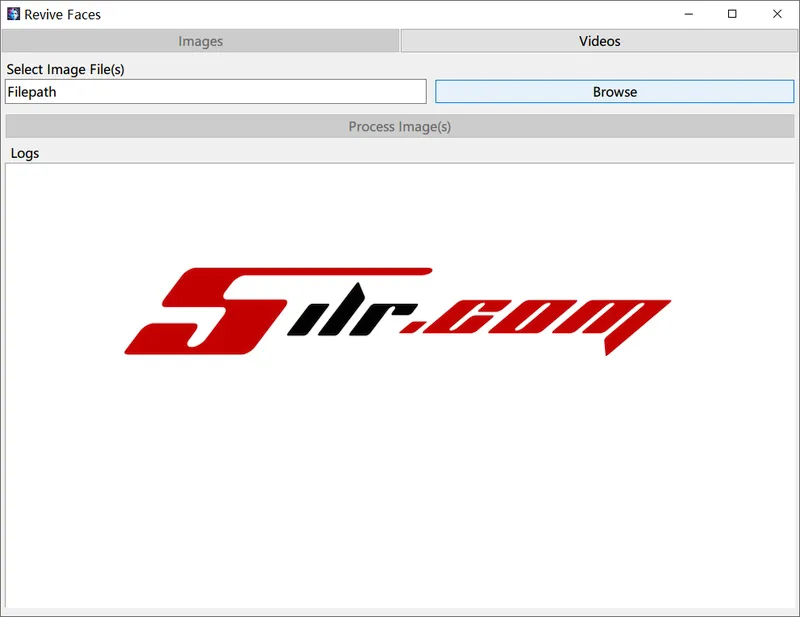This screenshot has width=800, height=617.
Task: Minimize the Revive Faces window
Action: click(689, 14)
